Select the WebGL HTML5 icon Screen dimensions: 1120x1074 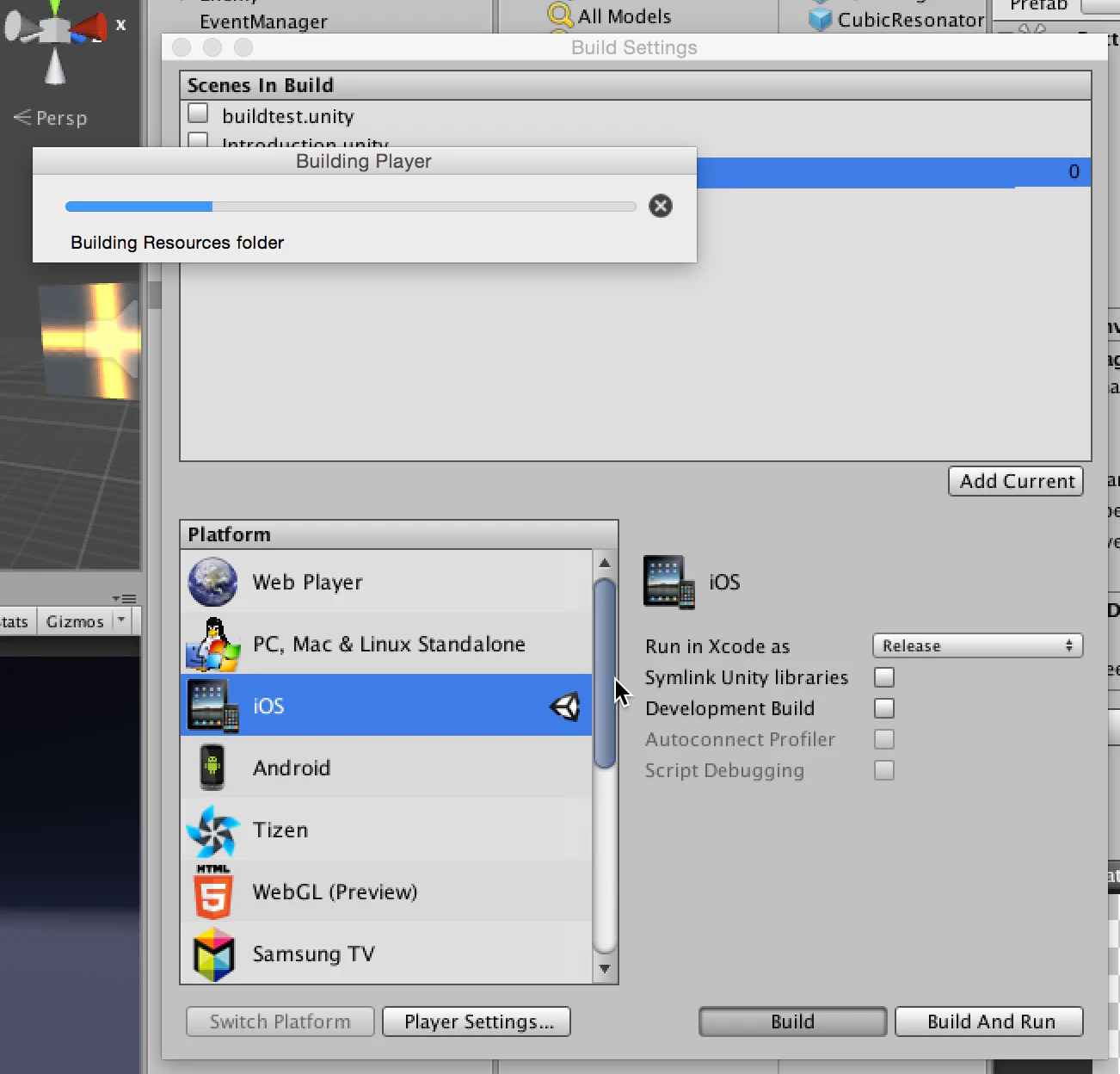[212, 892]
